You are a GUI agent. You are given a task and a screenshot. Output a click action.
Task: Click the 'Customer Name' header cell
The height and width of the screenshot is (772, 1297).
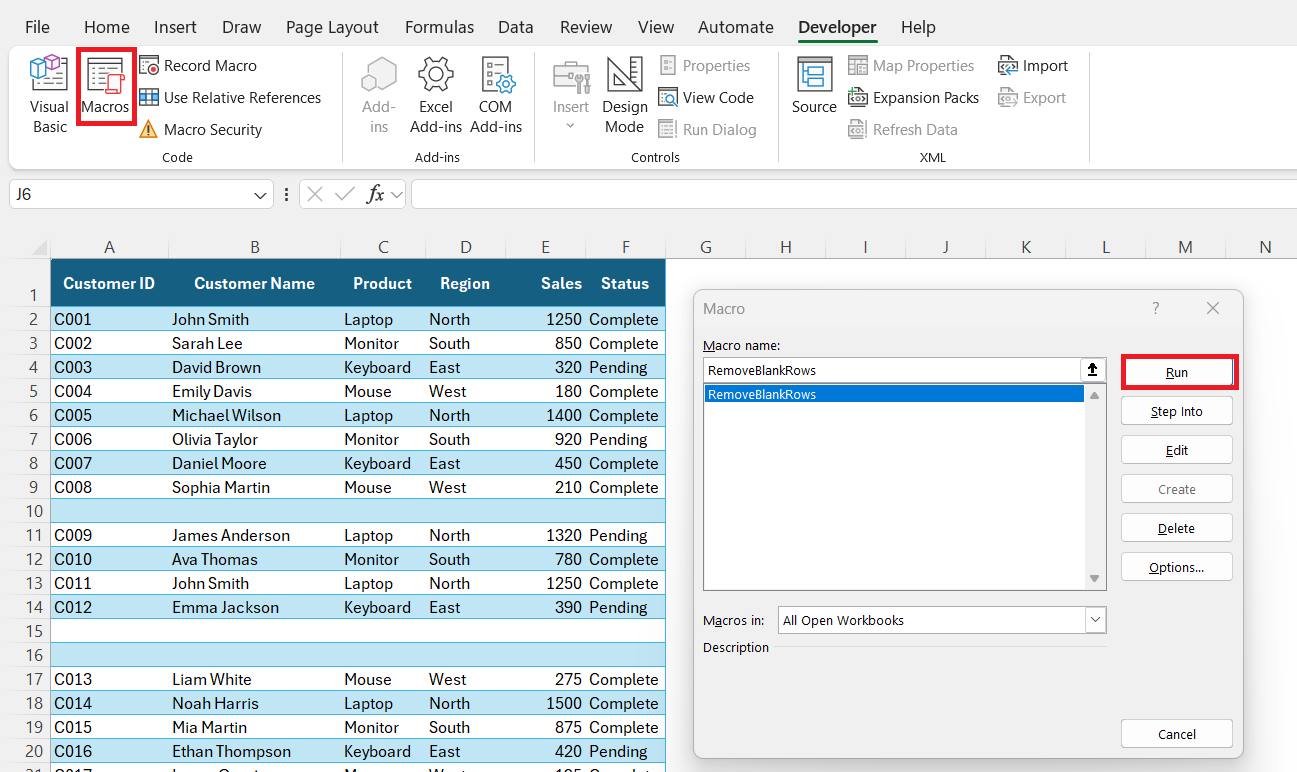(x=254, y=283)
